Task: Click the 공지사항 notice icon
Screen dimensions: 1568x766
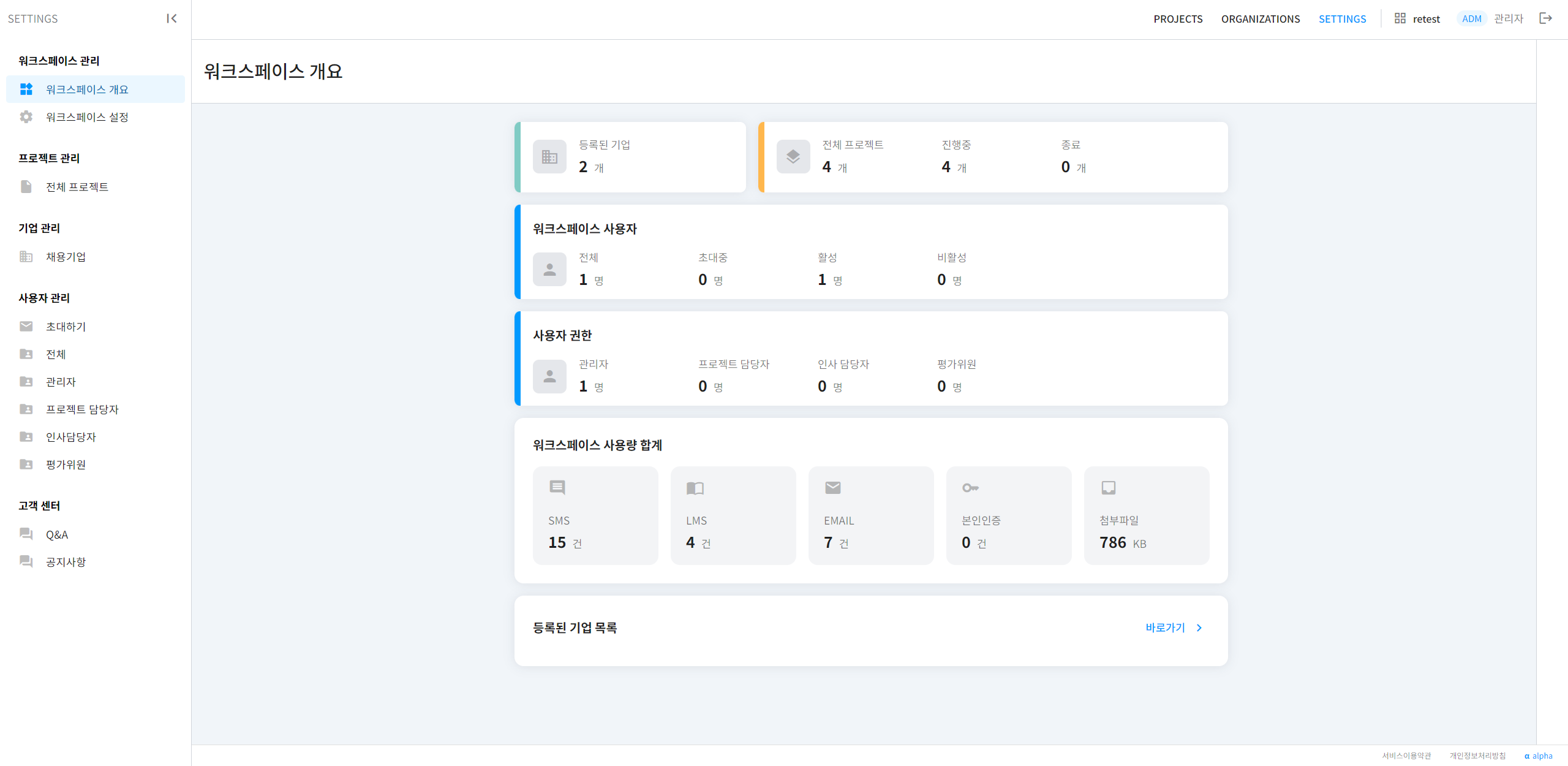Action: pyautogui.click(x=26, y=562)
